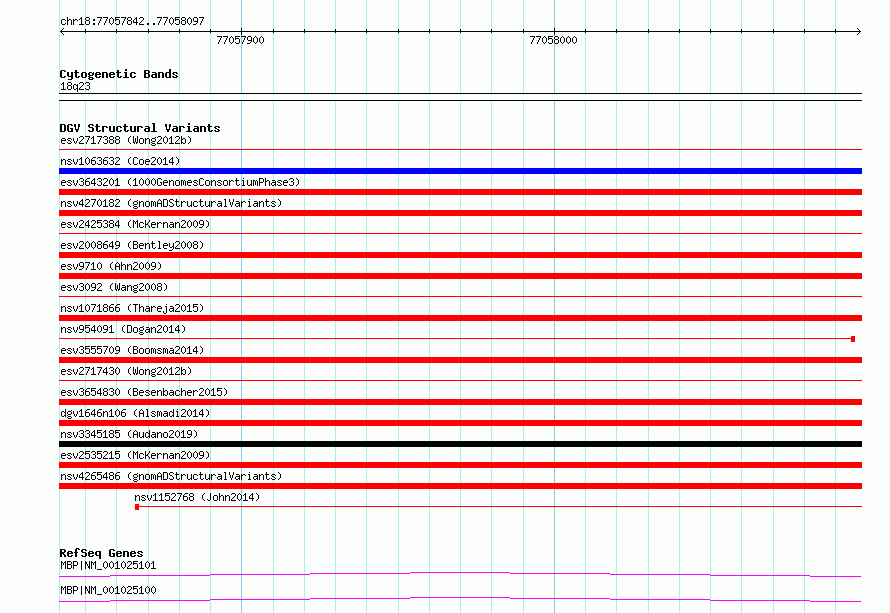
Task: Click the 77058000 ruler position label
Action: [553, 40]
